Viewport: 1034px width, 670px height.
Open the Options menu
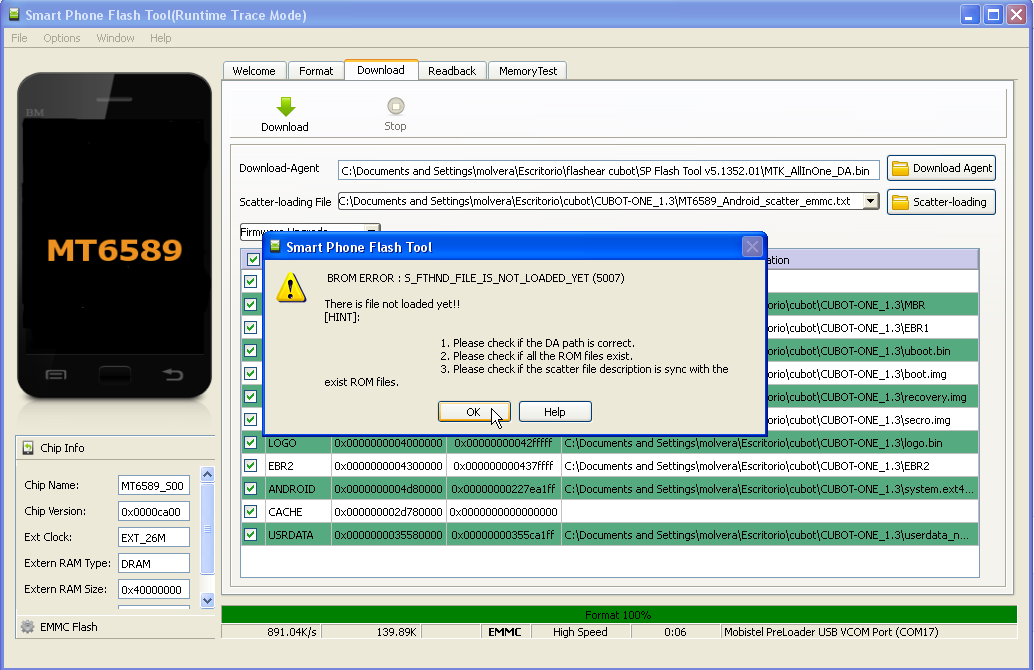(x=61, y=38)
